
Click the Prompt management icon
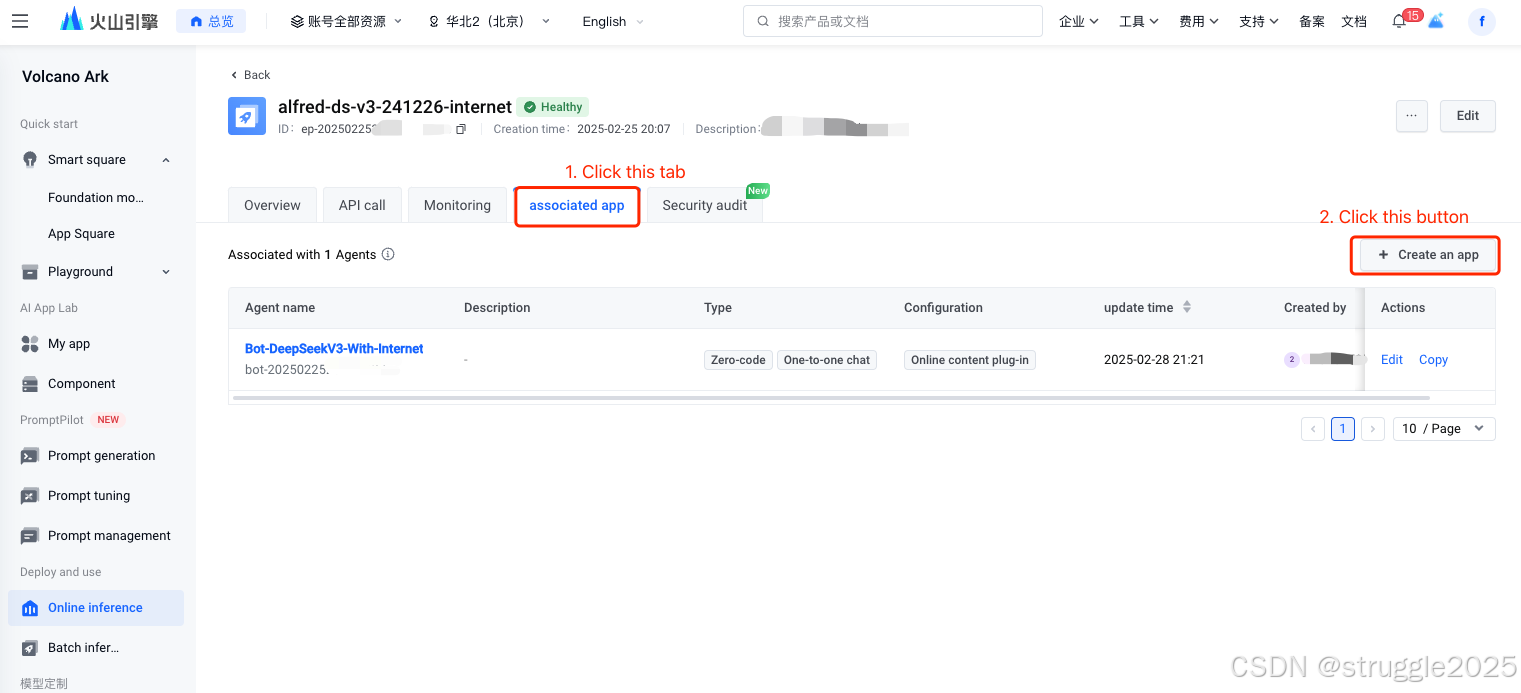[30, 536]
